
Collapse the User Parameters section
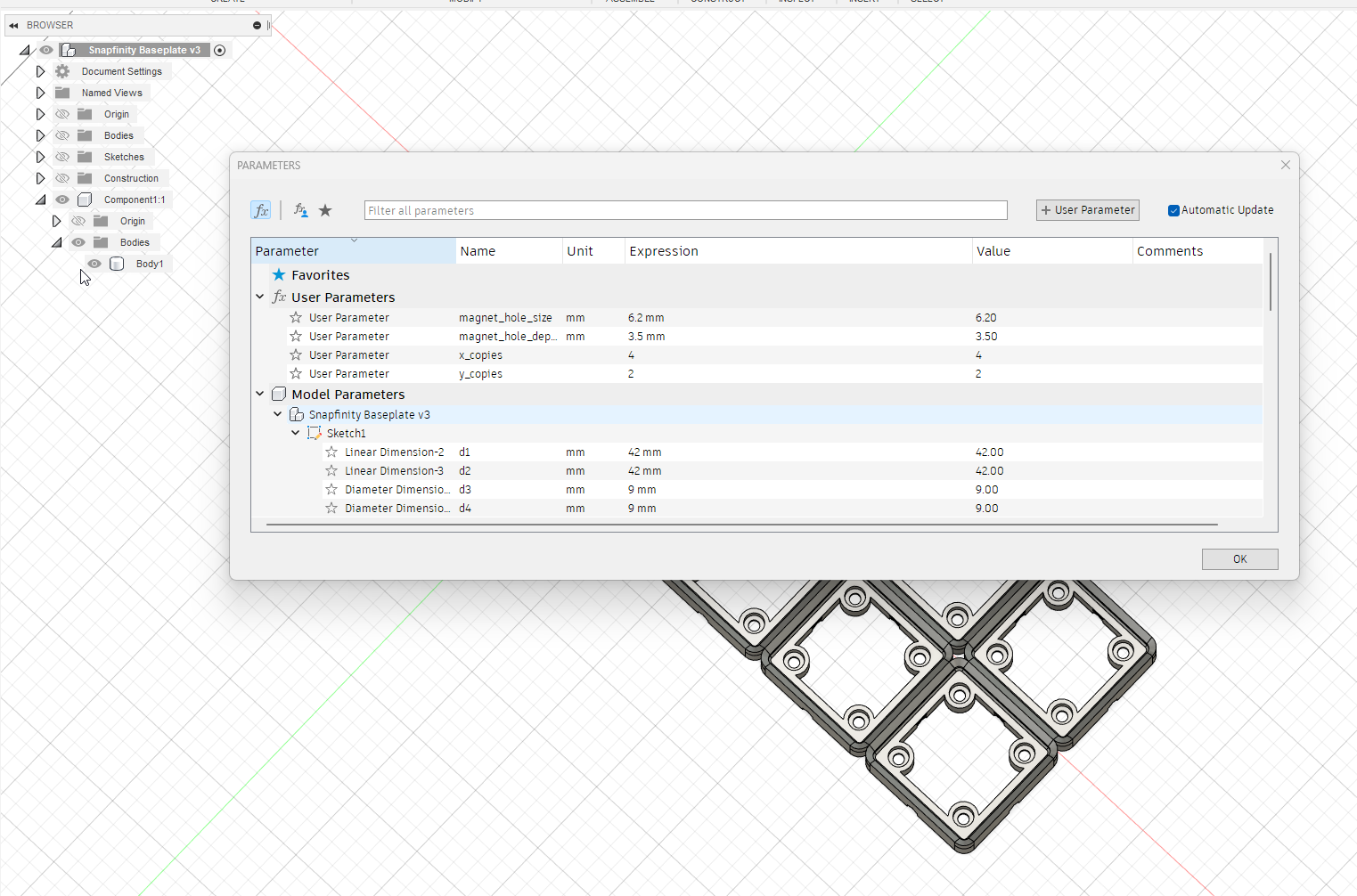(260, 297)
